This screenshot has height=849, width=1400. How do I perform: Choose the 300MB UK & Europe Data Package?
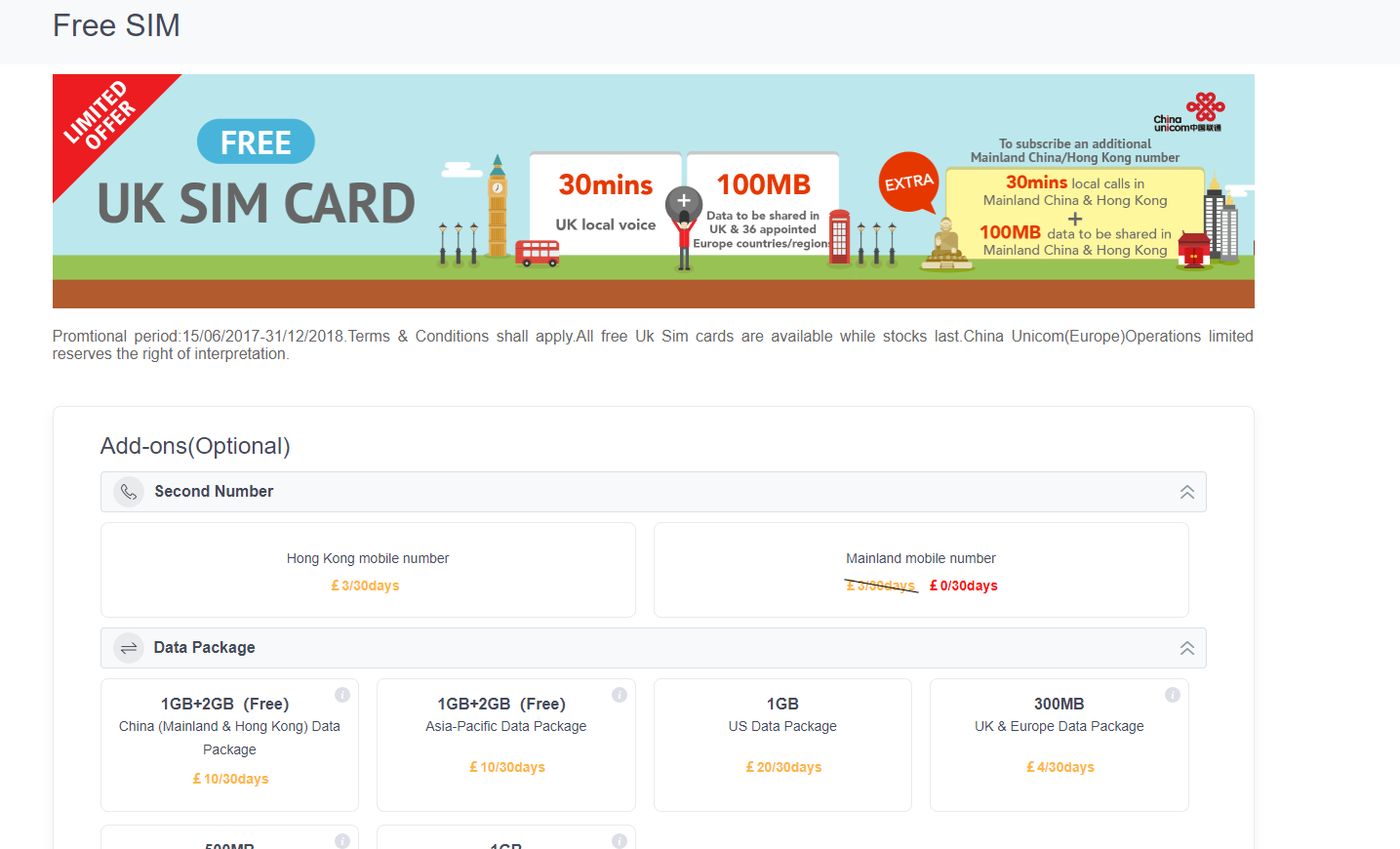click(x=1060, y=745)
